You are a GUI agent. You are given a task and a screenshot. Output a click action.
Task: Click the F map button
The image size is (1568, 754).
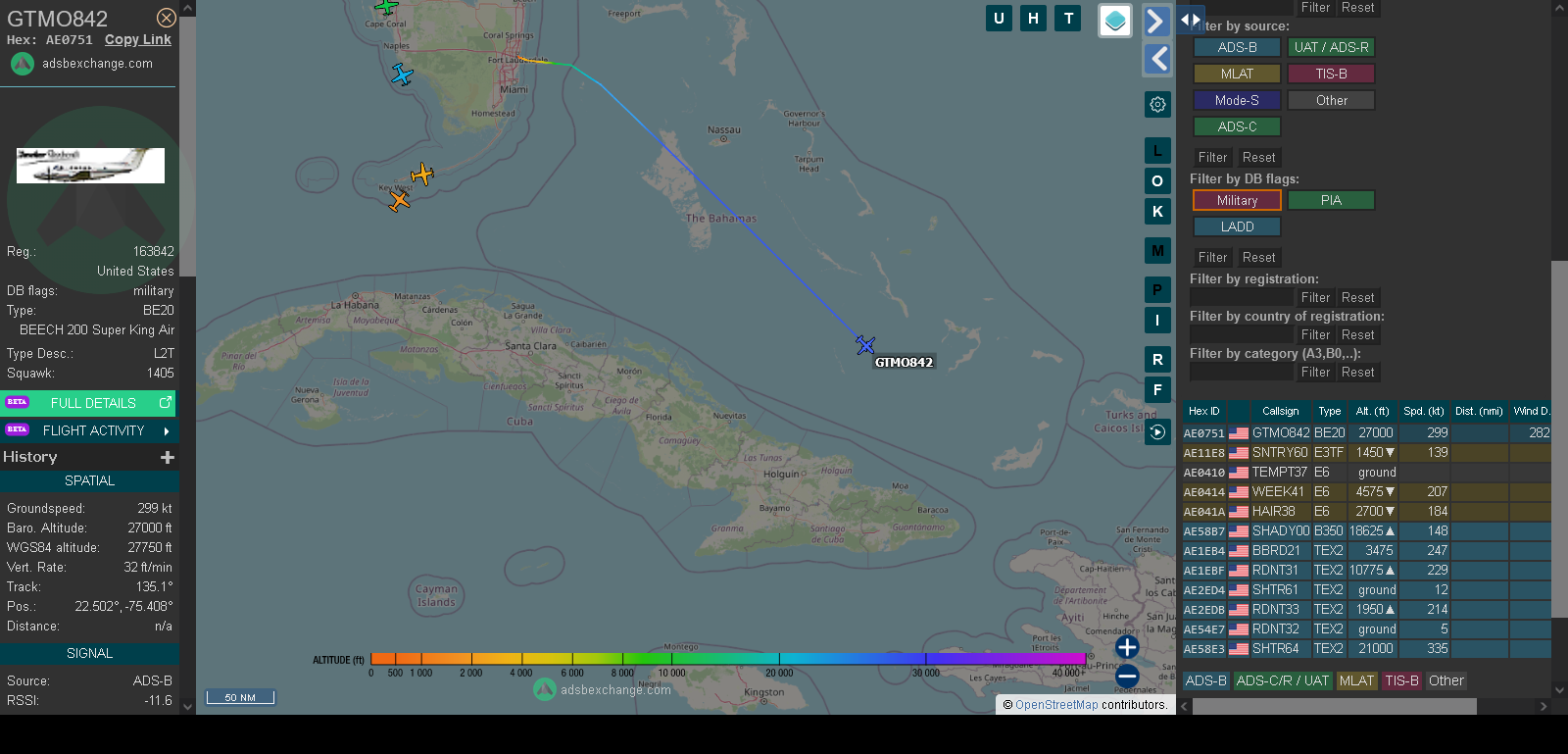tap(1157, 390)
